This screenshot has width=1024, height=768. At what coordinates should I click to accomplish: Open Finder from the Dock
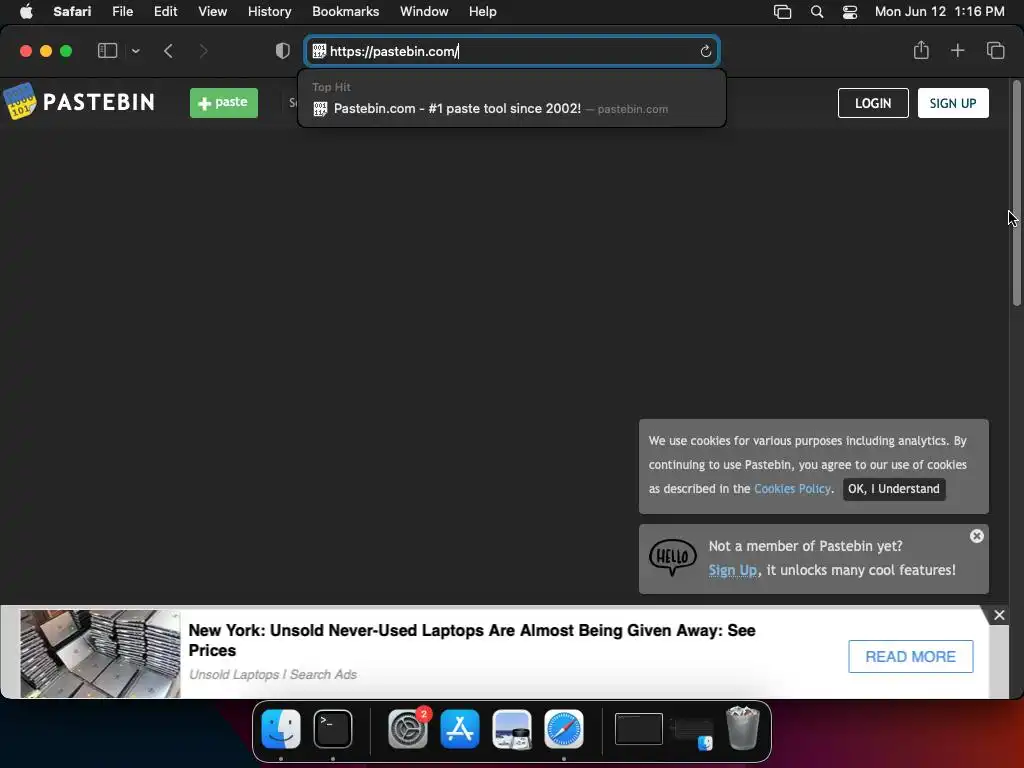coord(281,729)
